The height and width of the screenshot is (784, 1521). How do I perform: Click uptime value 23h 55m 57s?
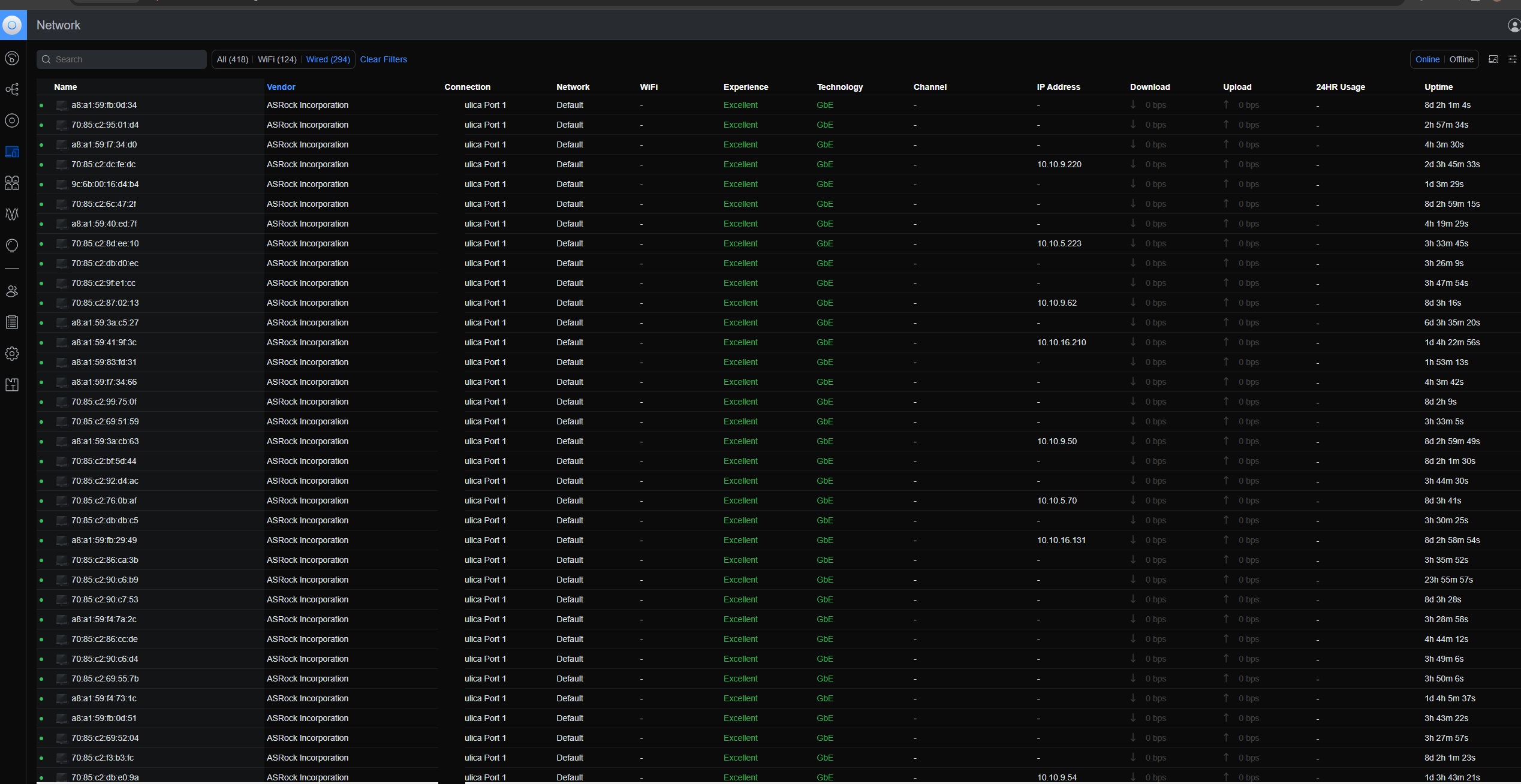click(1448, 580)
